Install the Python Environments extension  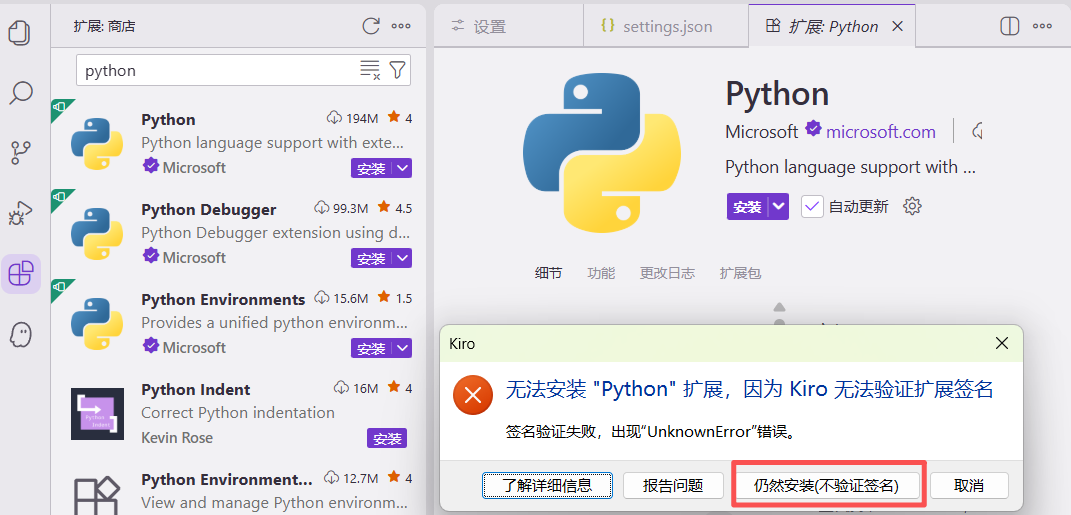coord(372,348)
